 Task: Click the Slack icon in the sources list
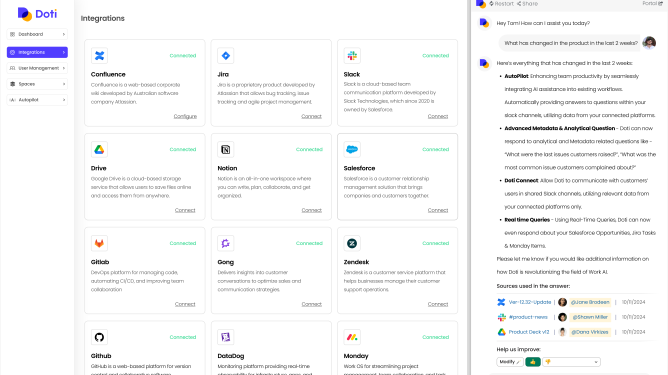click(501, 317)
